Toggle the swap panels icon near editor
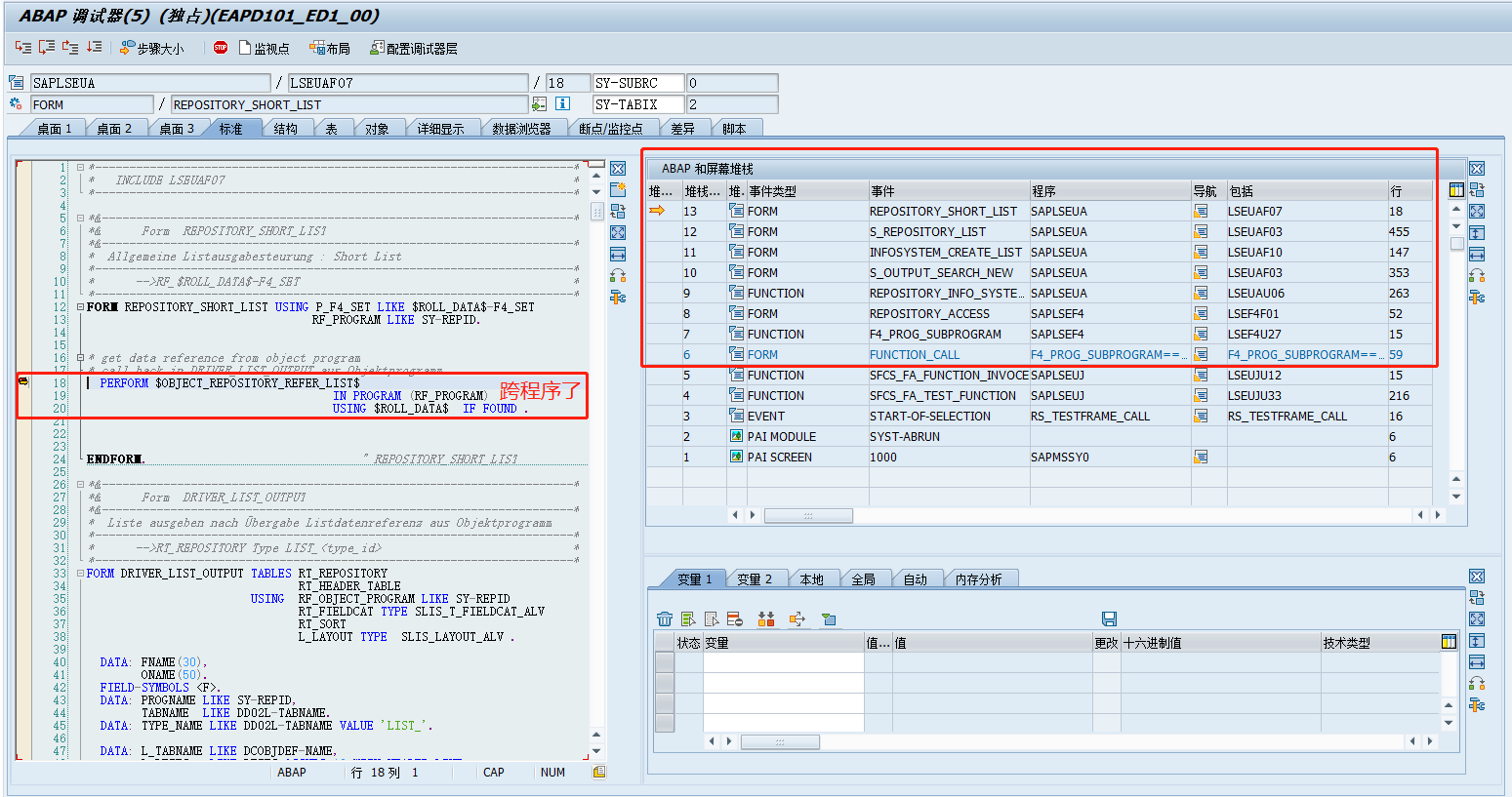The width and height of the screenshot is (1512, 797). pyautogui.click(x=618, y=211)
